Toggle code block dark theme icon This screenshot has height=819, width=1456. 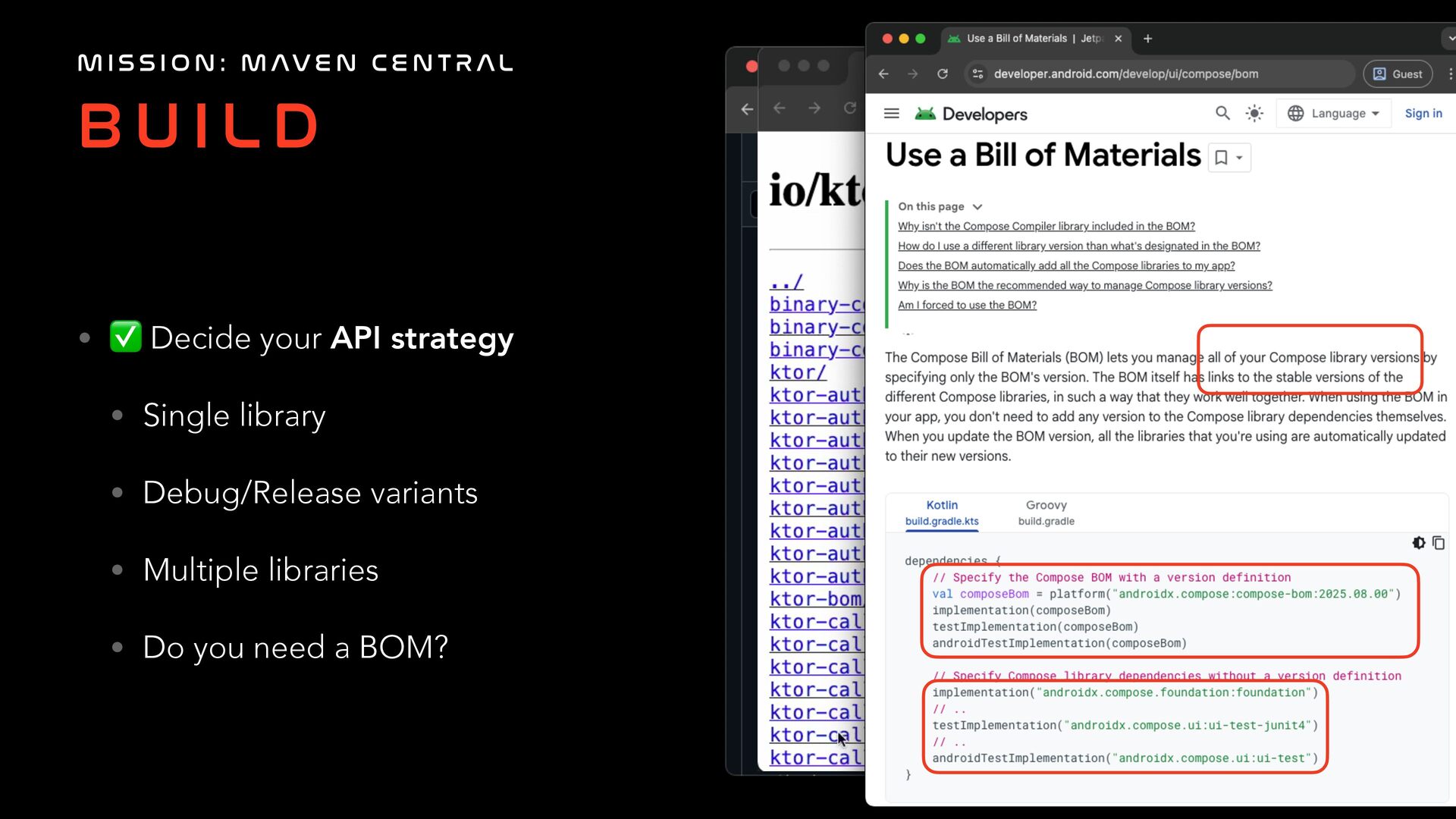[1419, 543]
